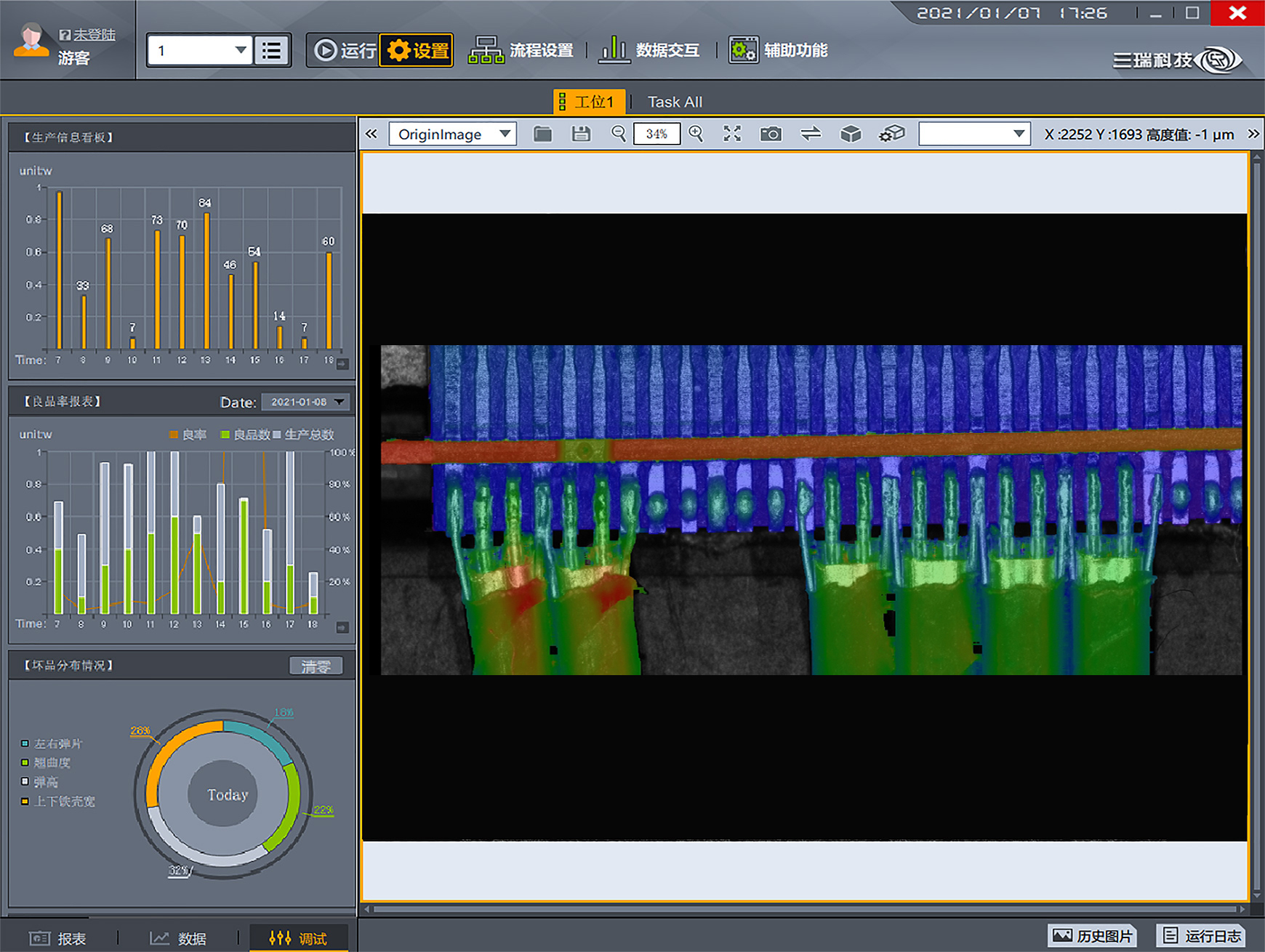Click the 34% zoom input field
Image resolution: width=1265 pixels, height=952 pixels.
(656, 134)
